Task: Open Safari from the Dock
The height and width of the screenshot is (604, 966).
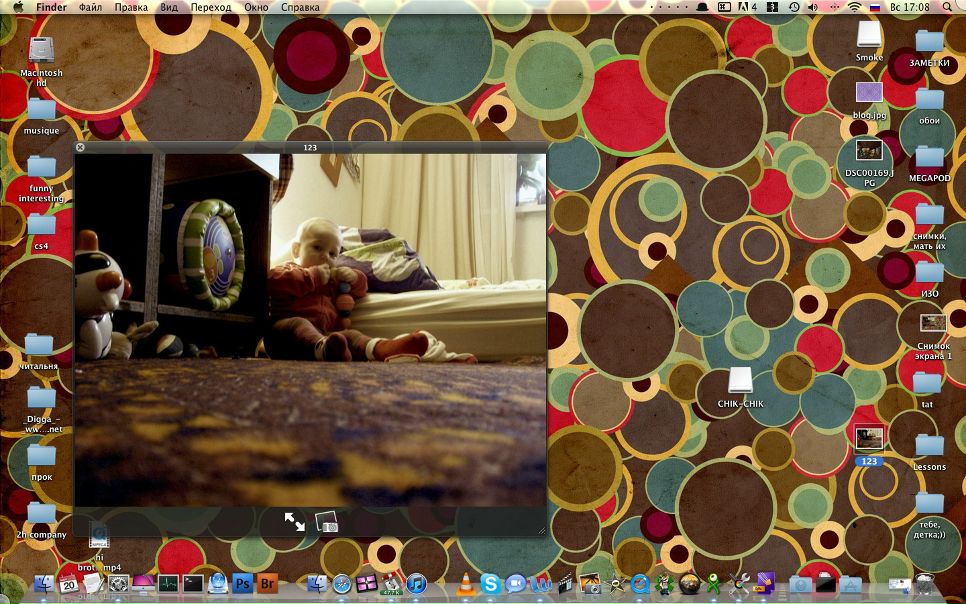Action: (x=342, y=584)
